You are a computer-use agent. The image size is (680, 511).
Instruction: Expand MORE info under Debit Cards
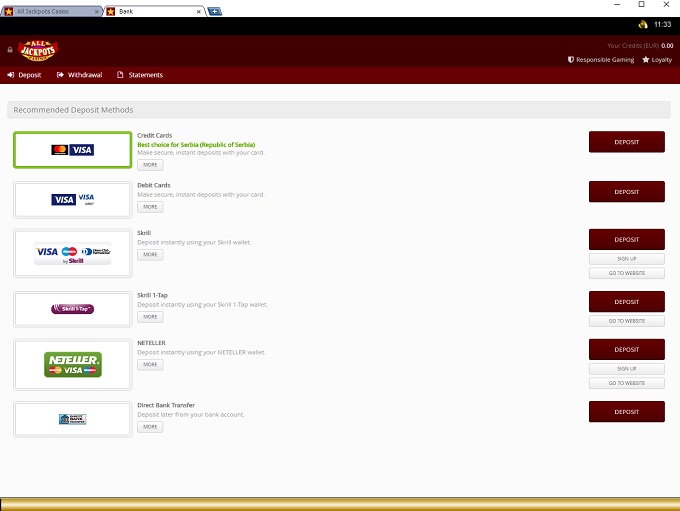click(x=149, y=207)
